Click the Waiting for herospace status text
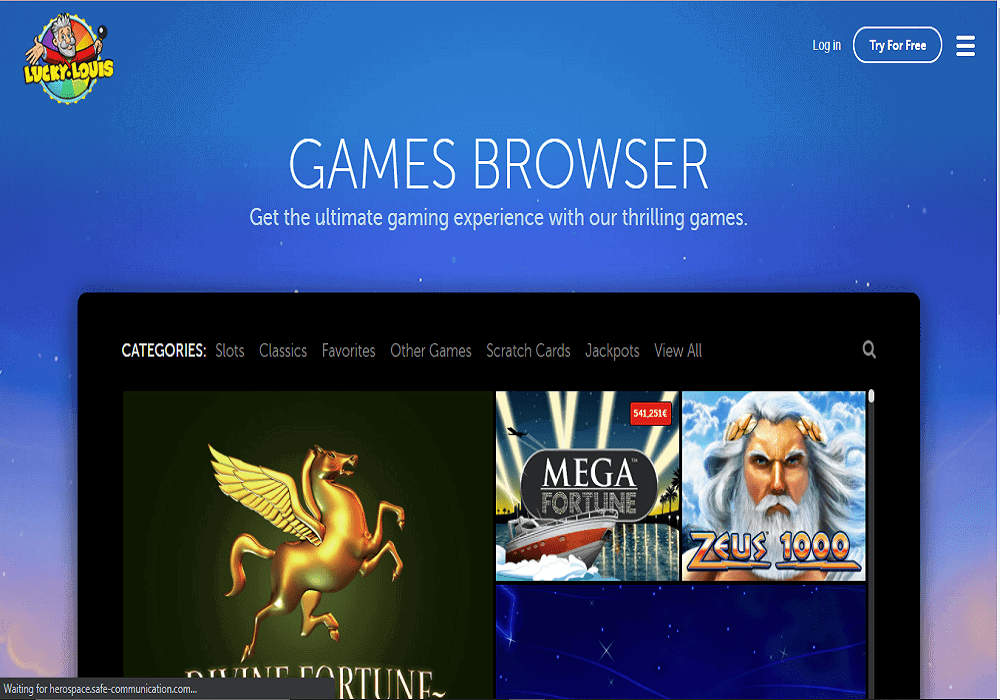Viewport: 1000px width, 700px height. tap(100, 689)
